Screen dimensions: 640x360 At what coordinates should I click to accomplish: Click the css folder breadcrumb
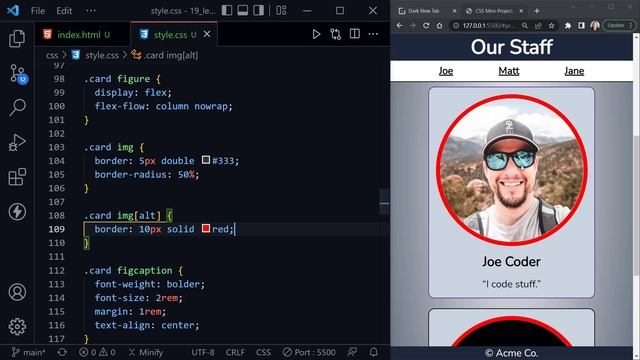point(52,55)
